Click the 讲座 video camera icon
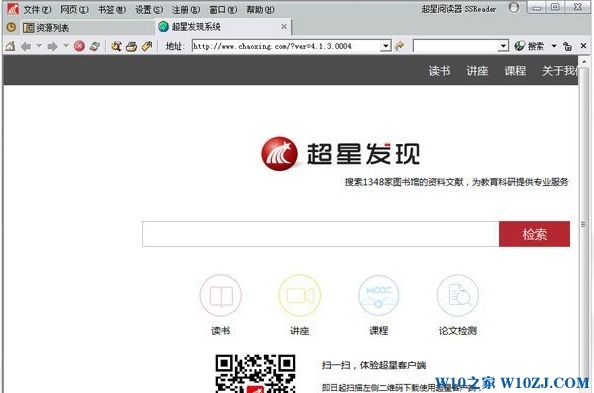The image size is (594, 393). tap(300, 296)
